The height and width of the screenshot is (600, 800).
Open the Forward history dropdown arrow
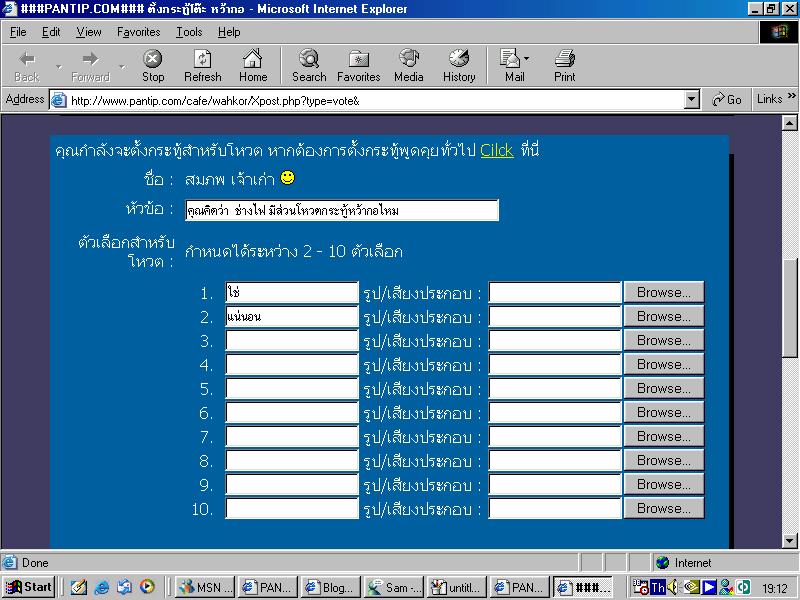tap(122, 66)
